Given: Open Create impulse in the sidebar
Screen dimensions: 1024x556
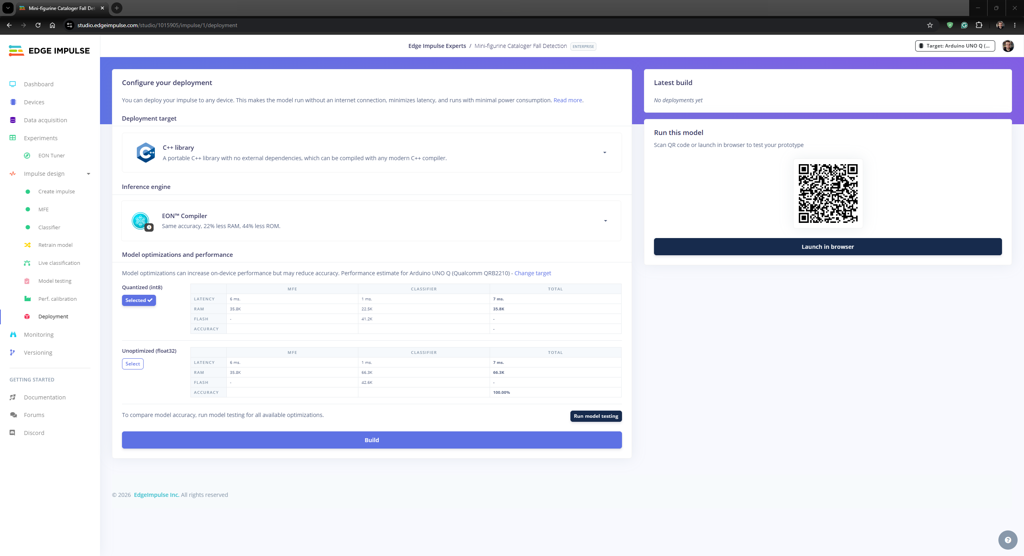Looking at the screenshot, I should [56, 191].
